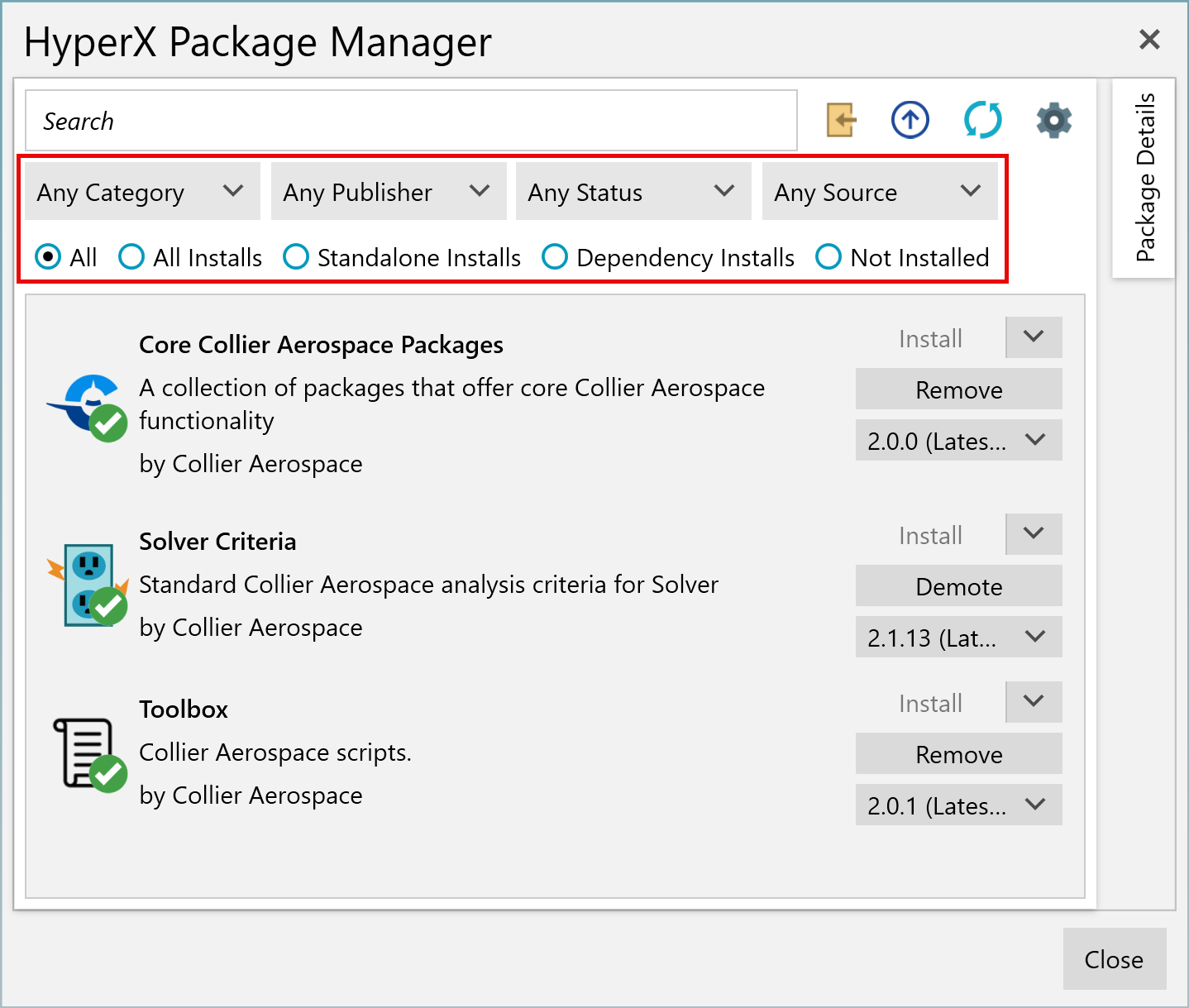Click the Search input field
The height and width of the screenshot is (1008, 1189).
(x=411, y=121)
